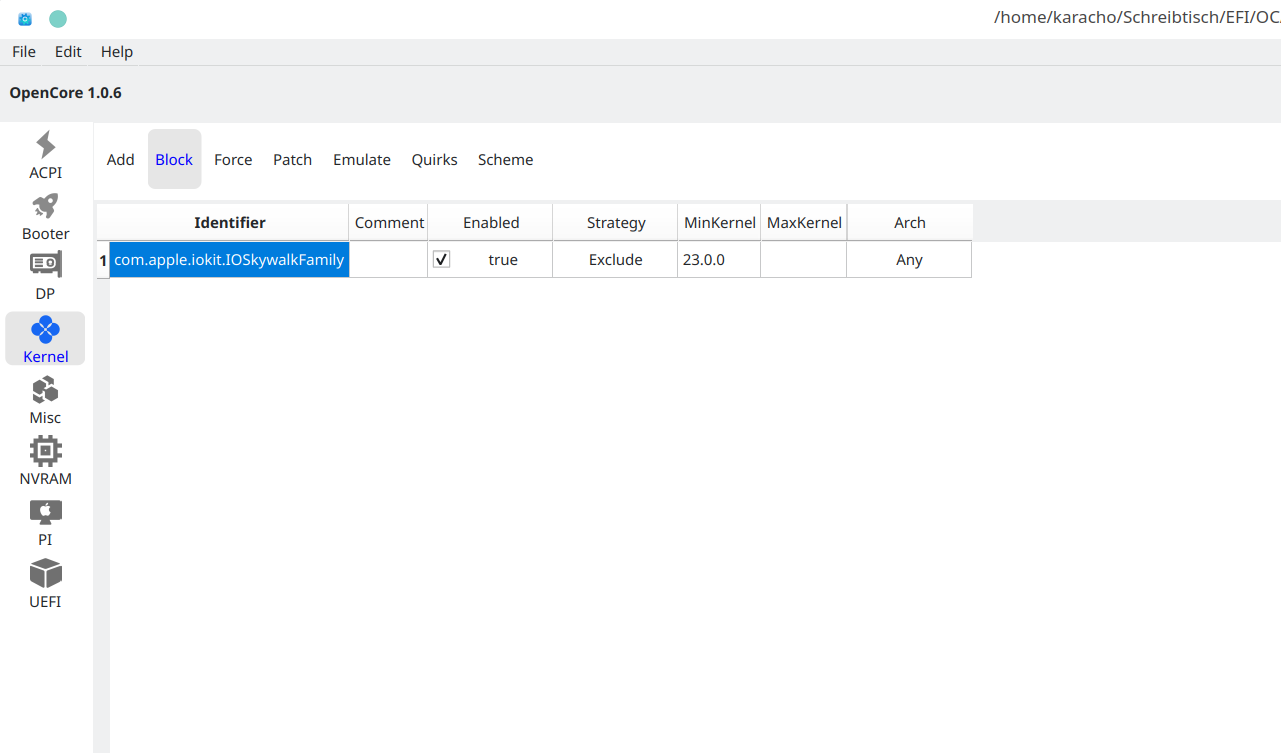Sort by the Identifier column header

[x=230, y=223]
